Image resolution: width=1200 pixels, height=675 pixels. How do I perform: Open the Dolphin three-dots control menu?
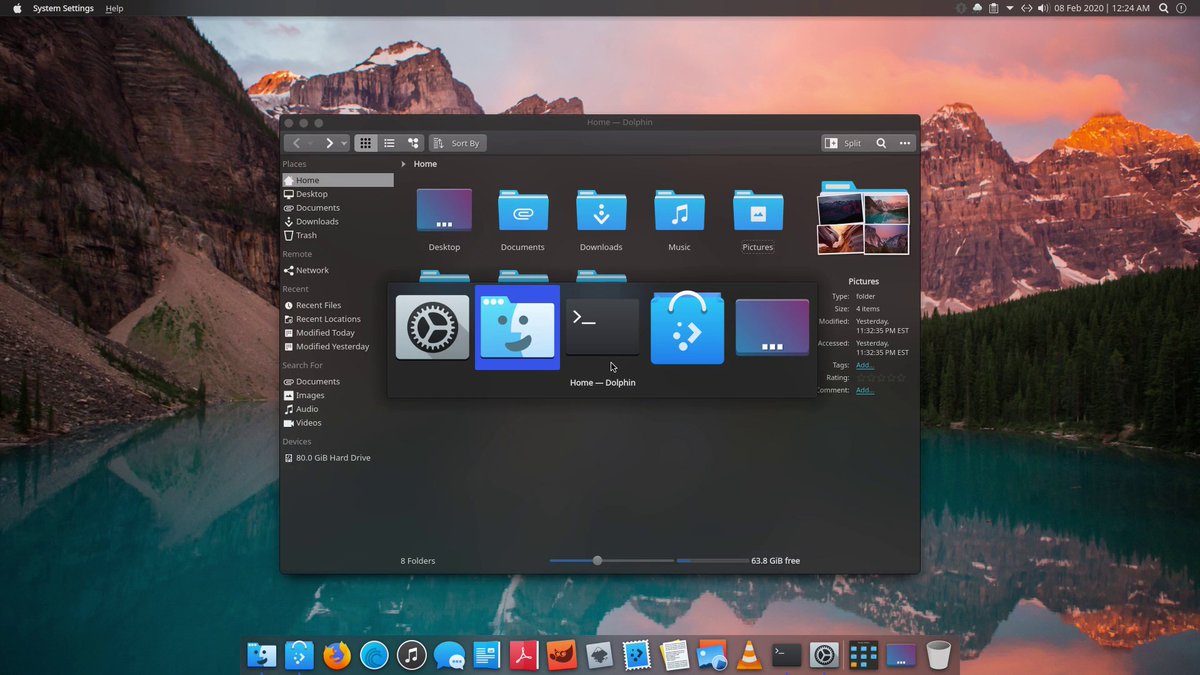(x=905, y=143)
